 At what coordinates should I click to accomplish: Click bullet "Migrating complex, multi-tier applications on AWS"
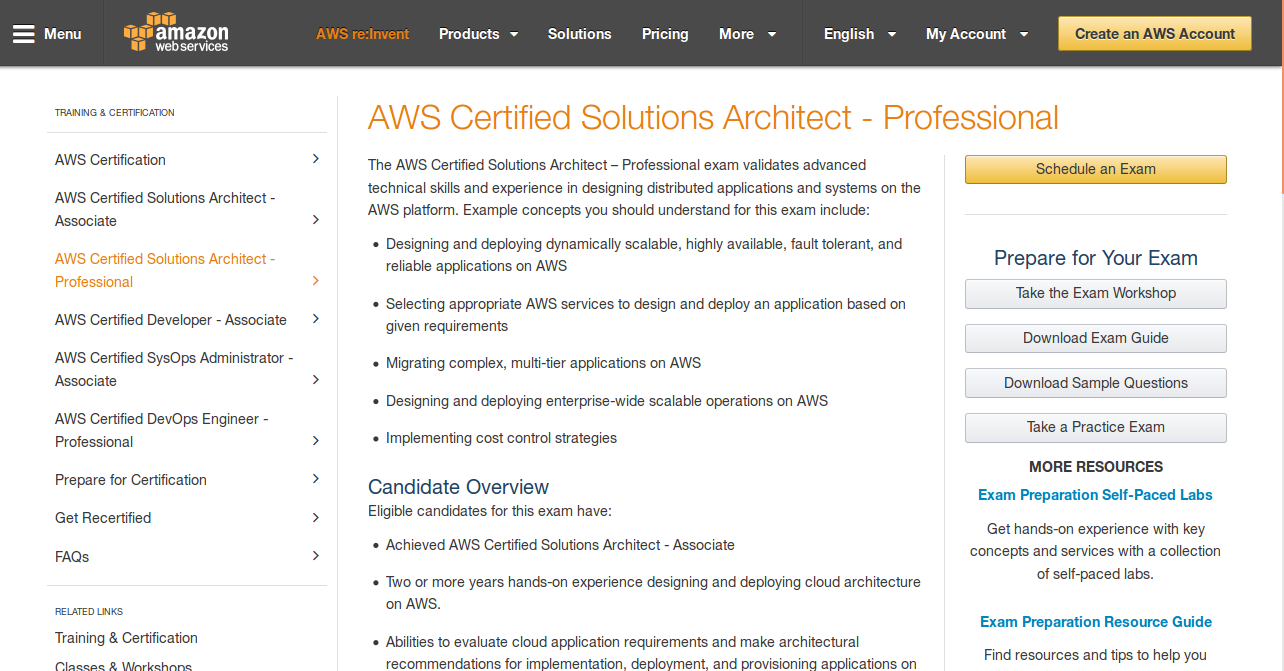pyautogui.click(x=544, y=363)
